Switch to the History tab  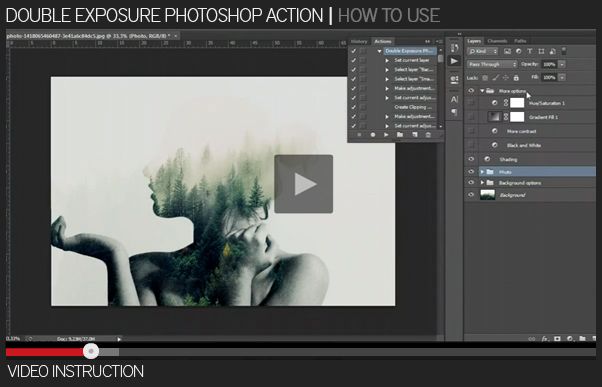click(x=359, y=41)
